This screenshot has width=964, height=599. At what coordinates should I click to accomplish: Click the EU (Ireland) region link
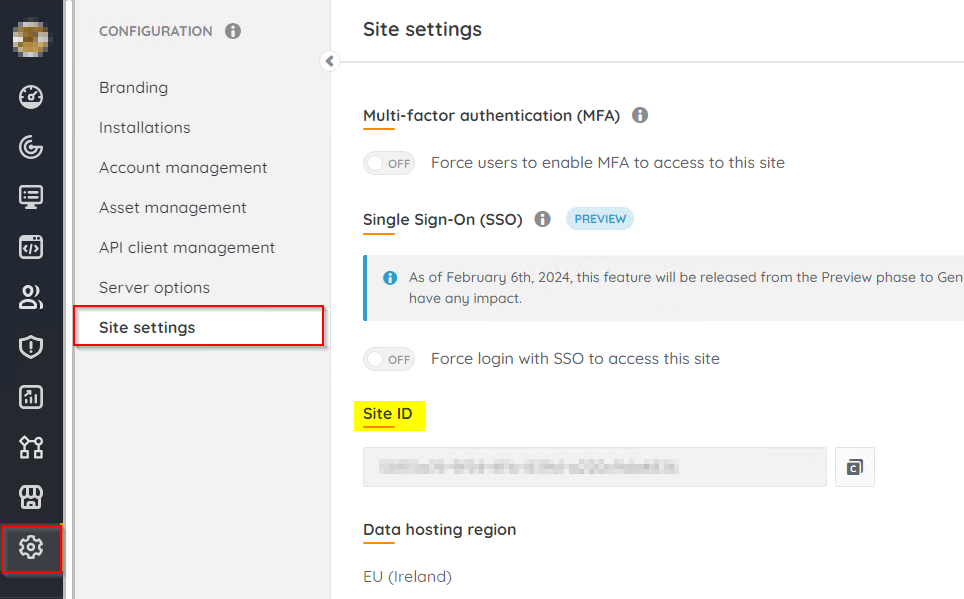(x=407, y=576)
